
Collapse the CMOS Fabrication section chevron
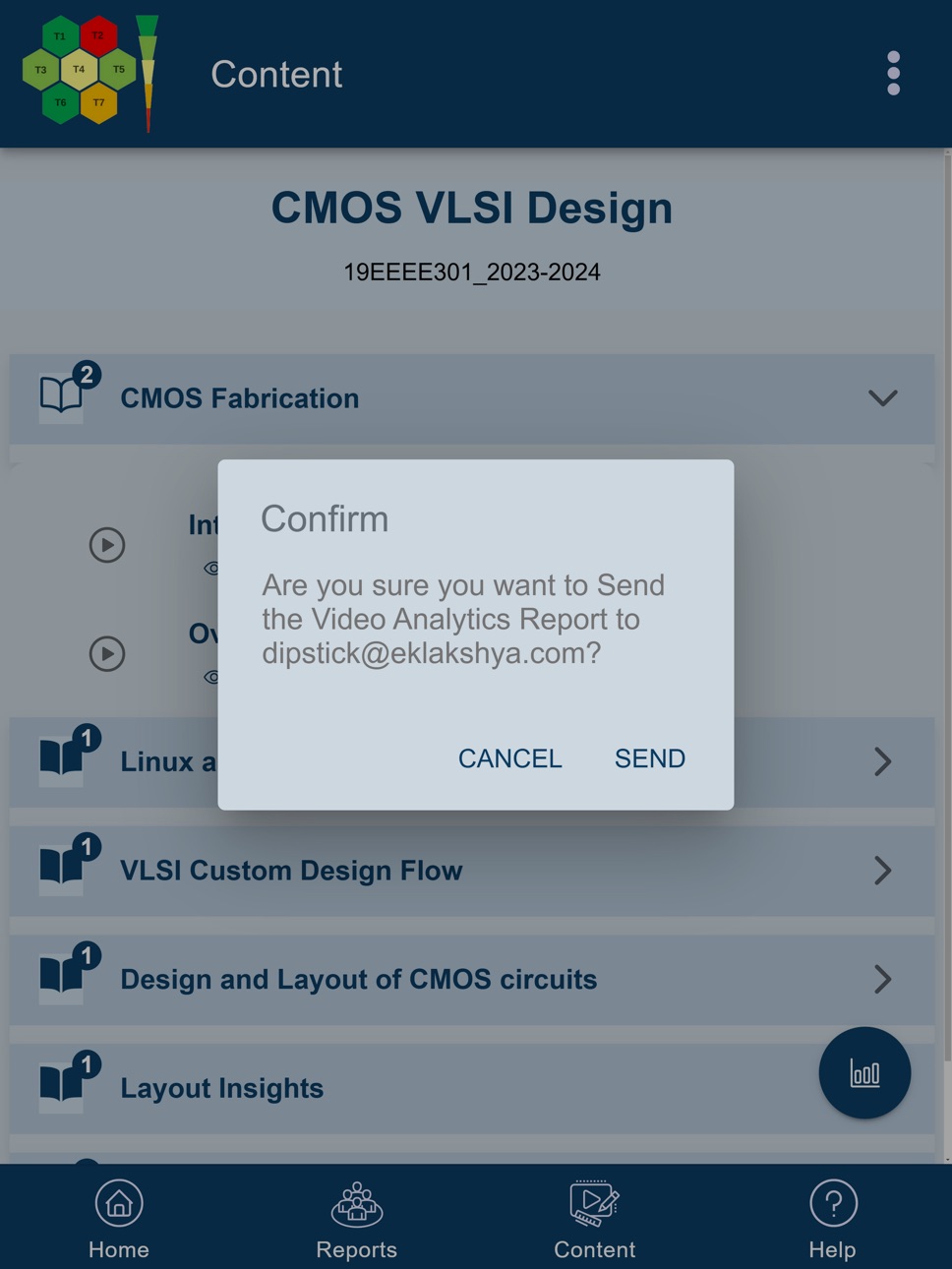[882, 398]
